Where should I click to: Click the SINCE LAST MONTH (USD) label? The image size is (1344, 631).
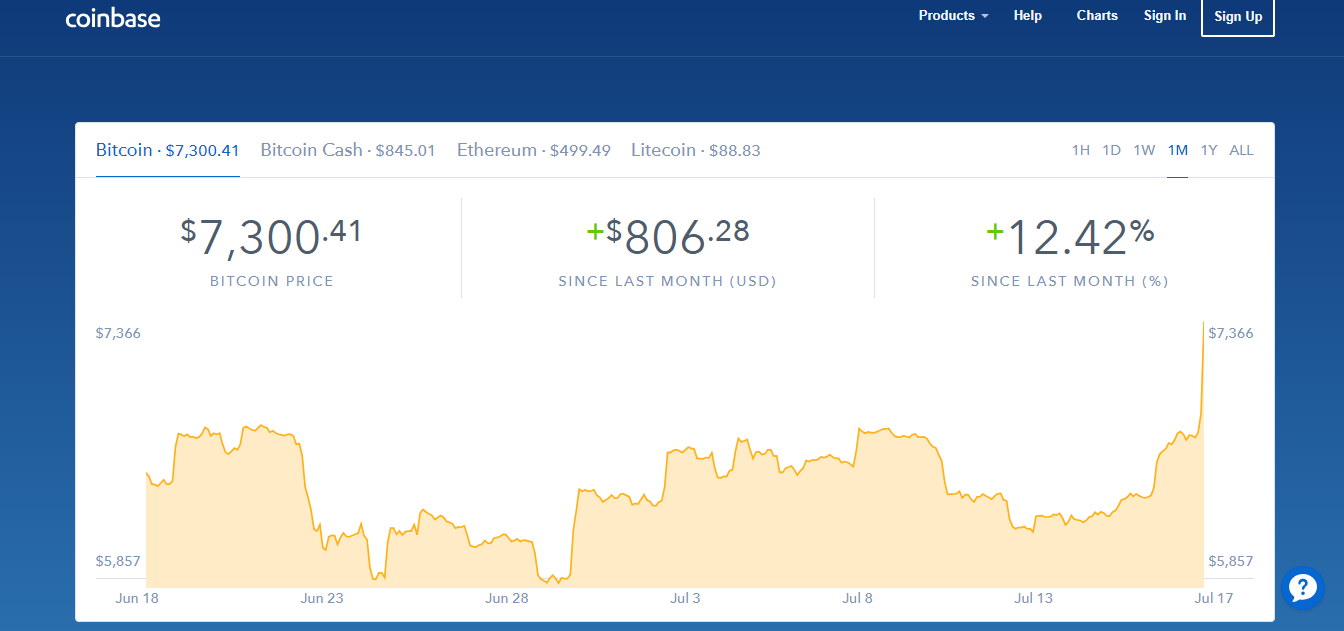coord(668,282)
